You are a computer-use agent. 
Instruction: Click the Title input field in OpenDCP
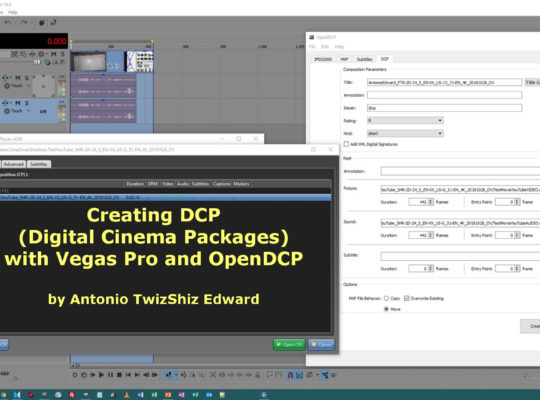tap(444, 82)
